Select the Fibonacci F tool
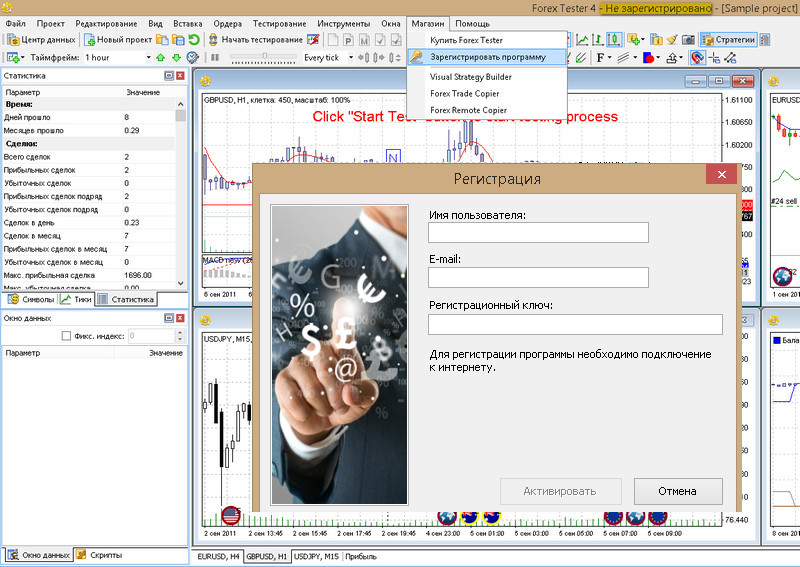The image size is (800, 567). tap(600, 58)
